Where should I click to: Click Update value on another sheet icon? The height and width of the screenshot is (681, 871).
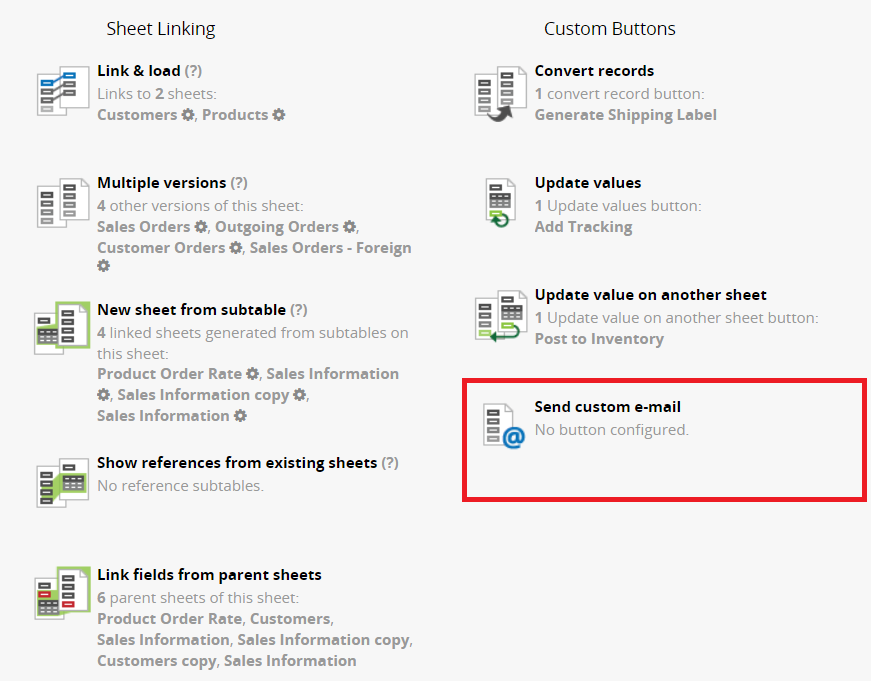click(500, 316)
